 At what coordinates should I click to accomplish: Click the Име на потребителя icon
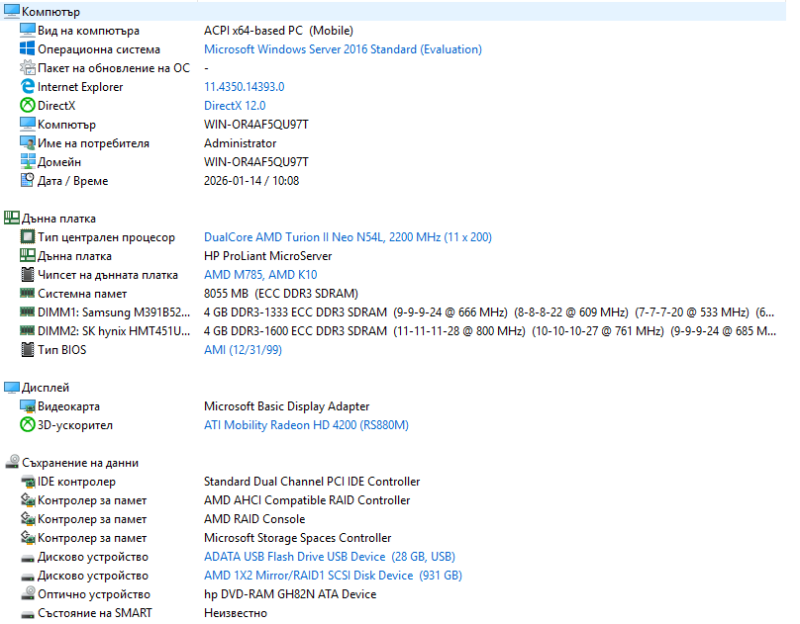27,144
